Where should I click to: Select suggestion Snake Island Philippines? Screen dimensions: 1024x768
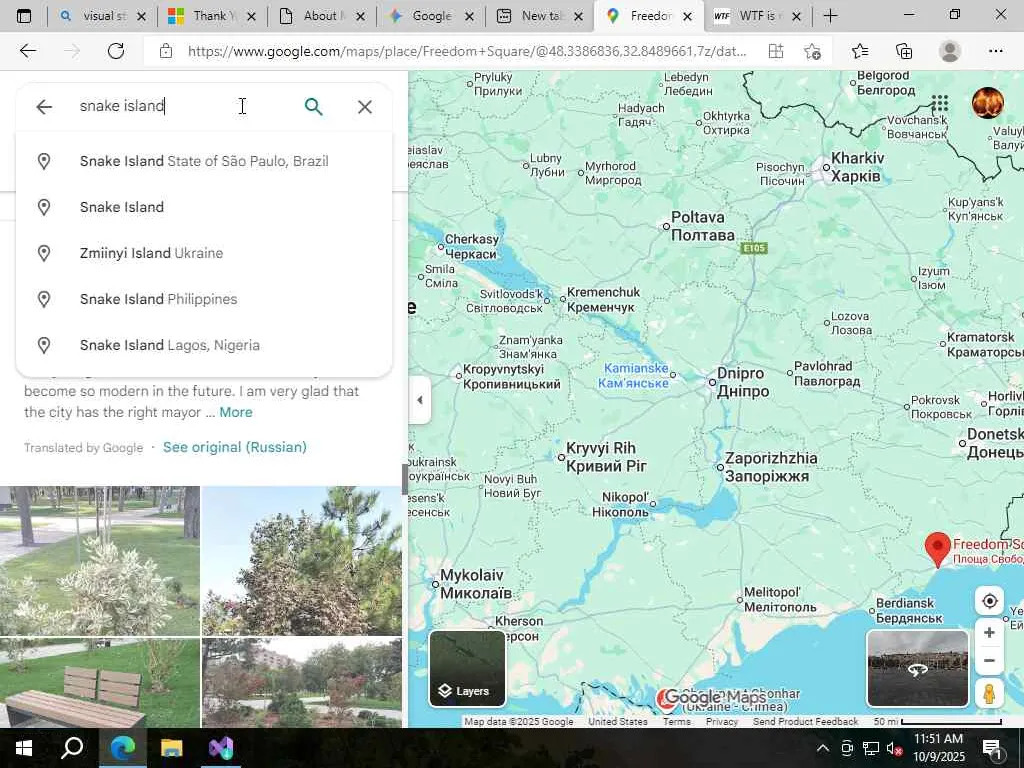click(204, 299)
